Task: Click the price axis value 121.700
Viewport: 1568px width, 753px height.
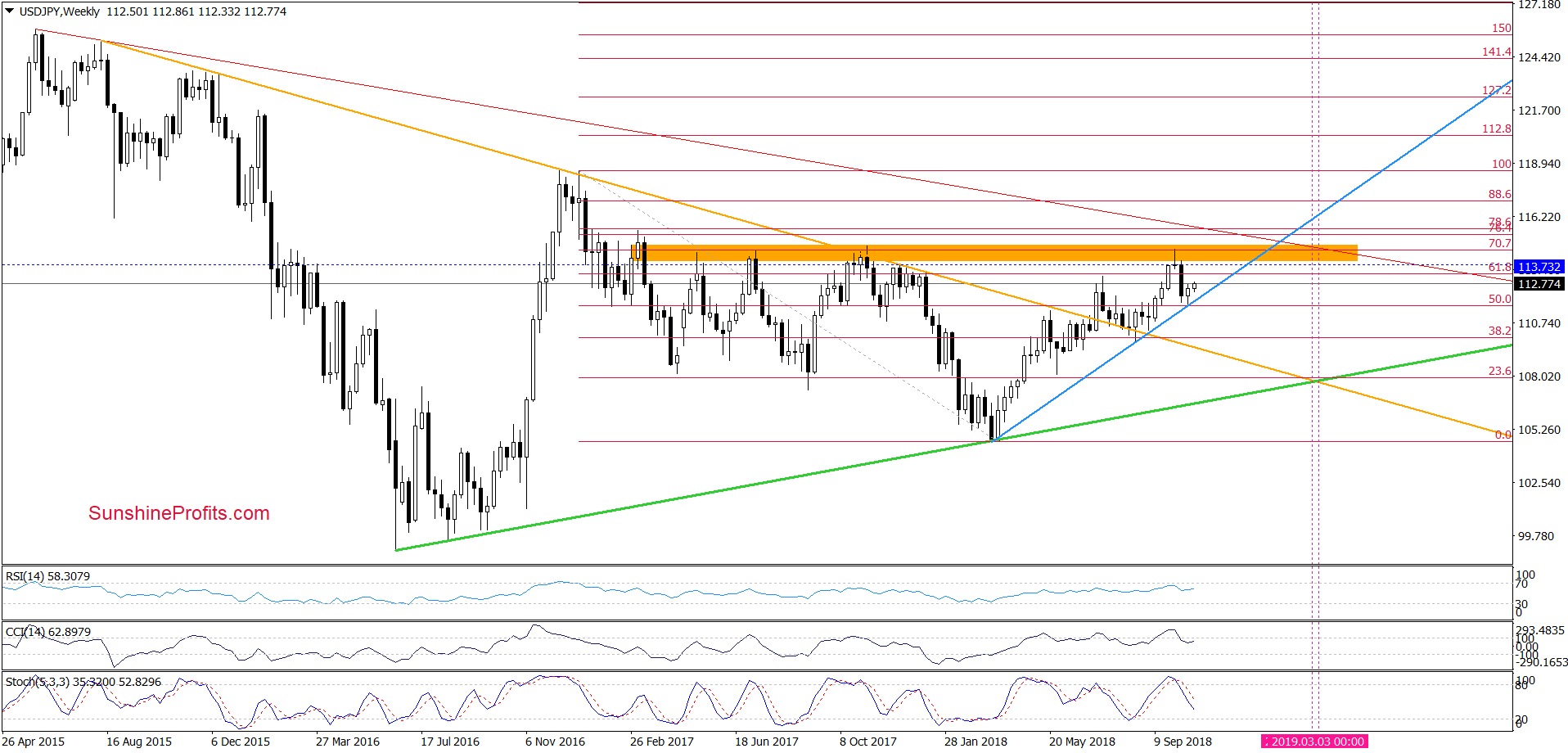Action: pos(1539,110)
